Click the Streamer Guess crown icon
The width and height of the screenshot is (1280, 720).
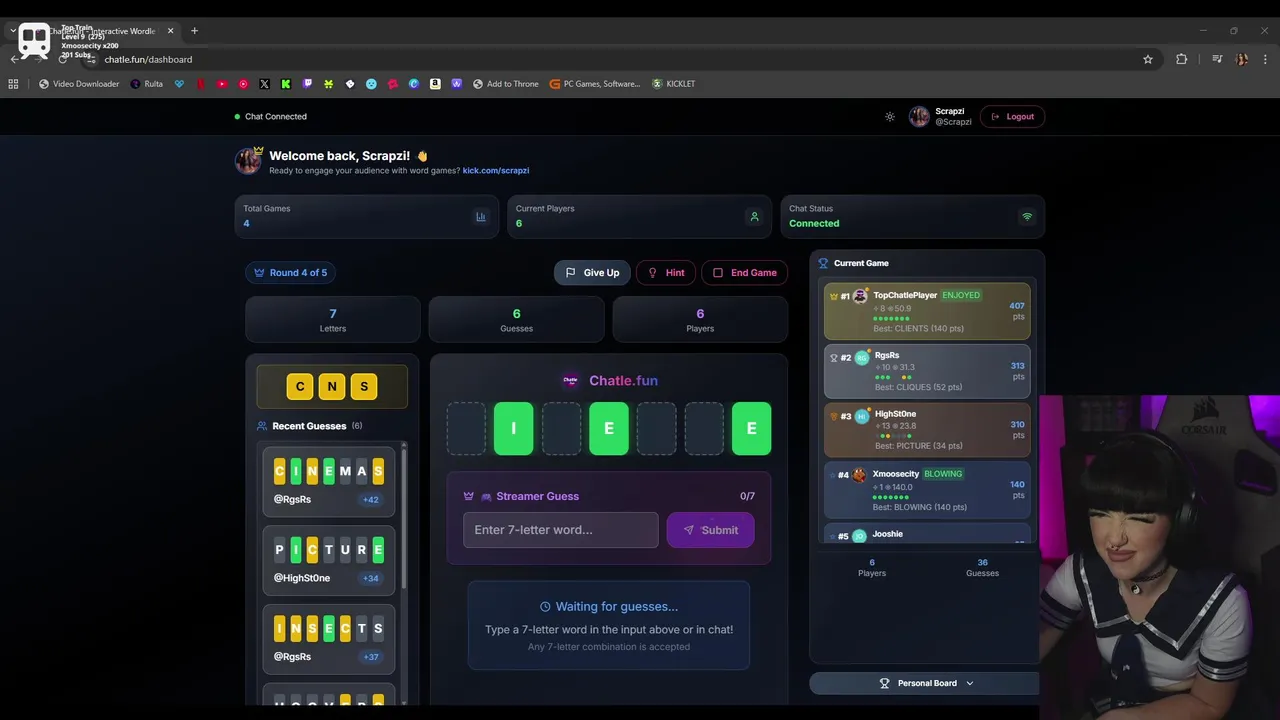pos(469,496)
